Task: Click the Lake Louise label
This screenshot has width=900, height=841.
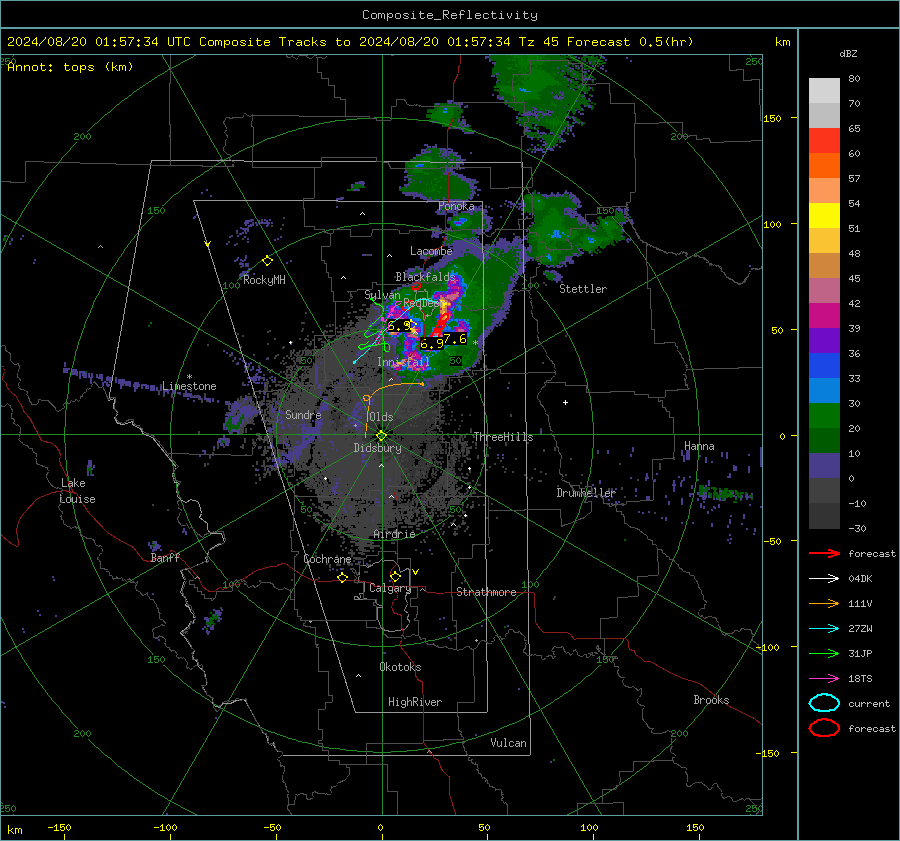Action: point(77,491)
